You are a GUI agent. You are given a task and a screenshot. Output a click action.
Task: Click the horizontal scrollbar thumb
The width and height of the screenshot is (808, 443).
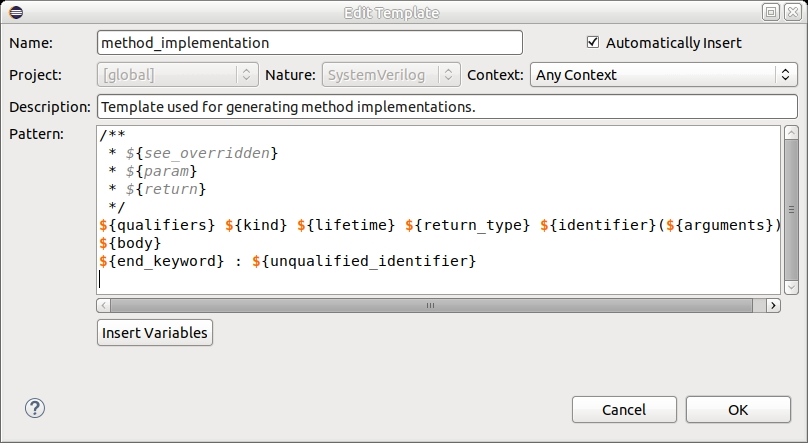click(431, 305)
